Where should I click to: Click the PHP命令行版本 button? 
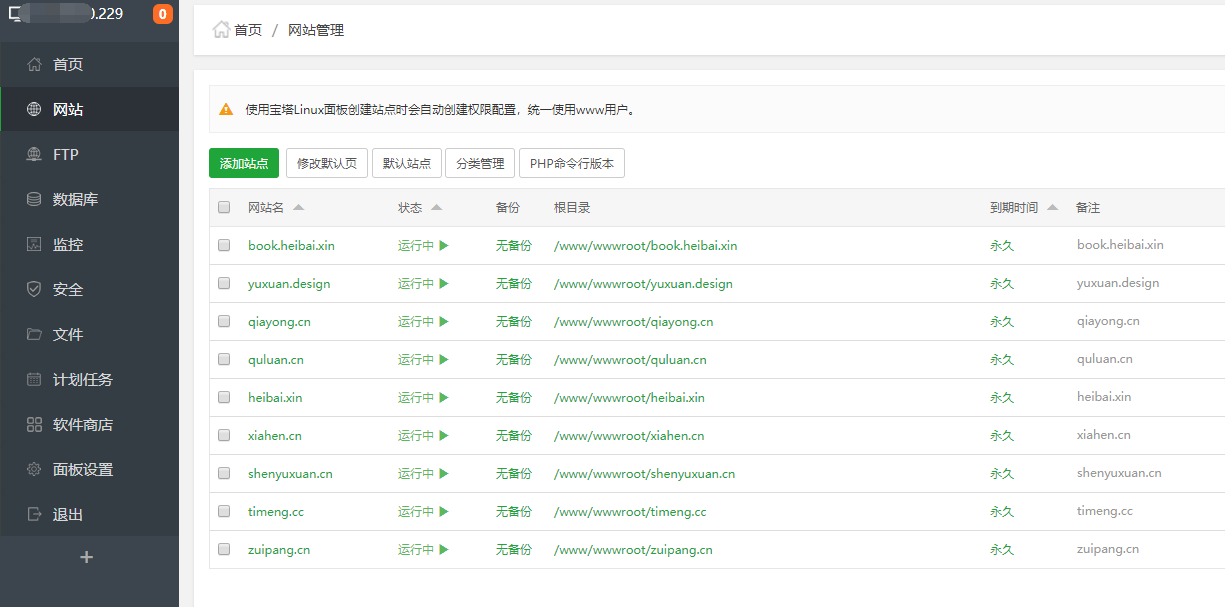click(572, 163)
